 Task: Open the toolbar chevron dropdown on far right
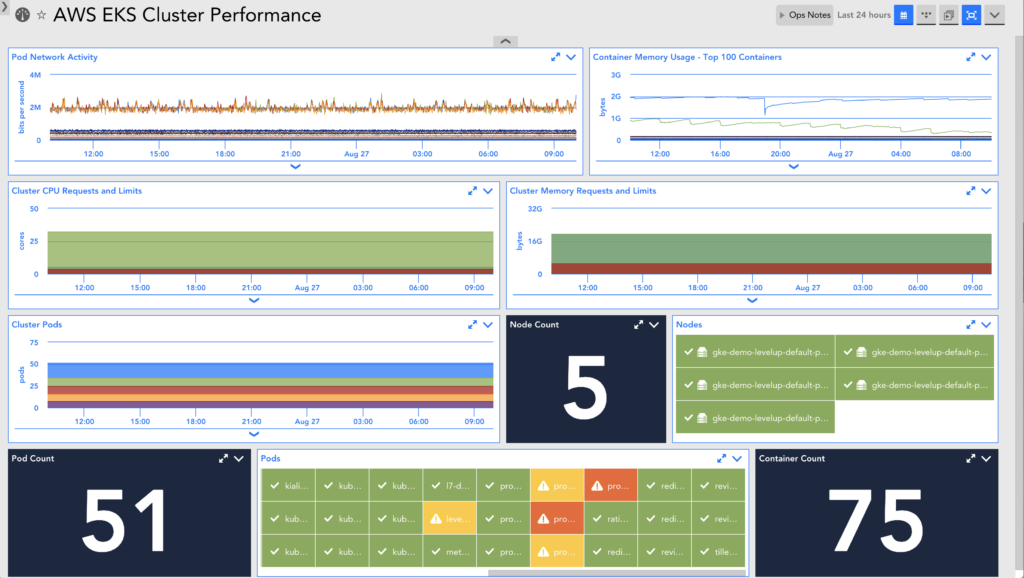click(x=994, y=15)
